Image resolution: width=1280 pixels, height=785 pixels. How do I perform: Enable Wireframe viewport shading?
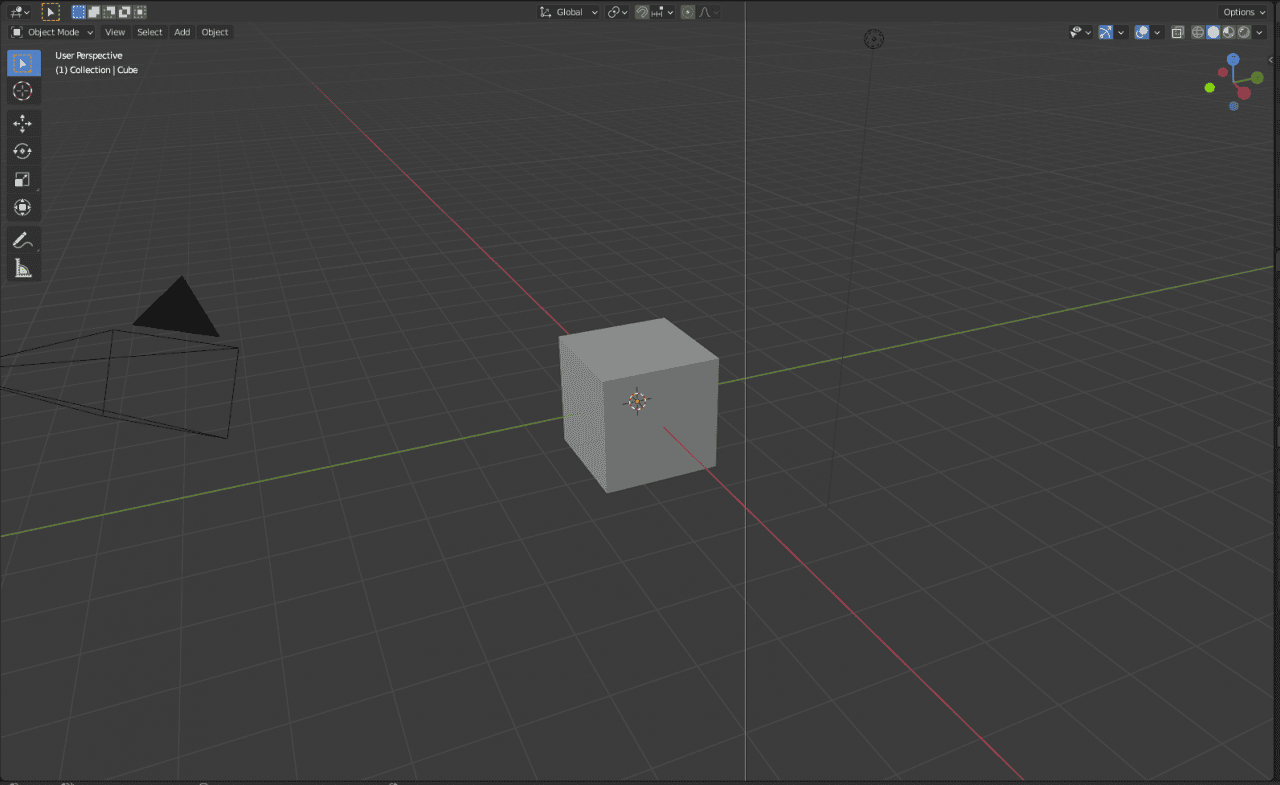click(1196, 32)
